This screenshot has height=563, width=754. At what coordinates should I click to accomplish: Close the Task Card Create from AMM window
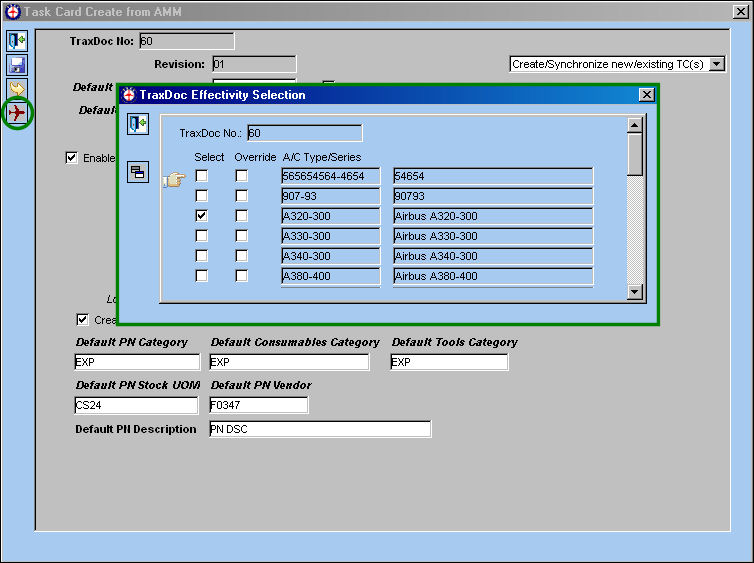(x=741, y=12)
